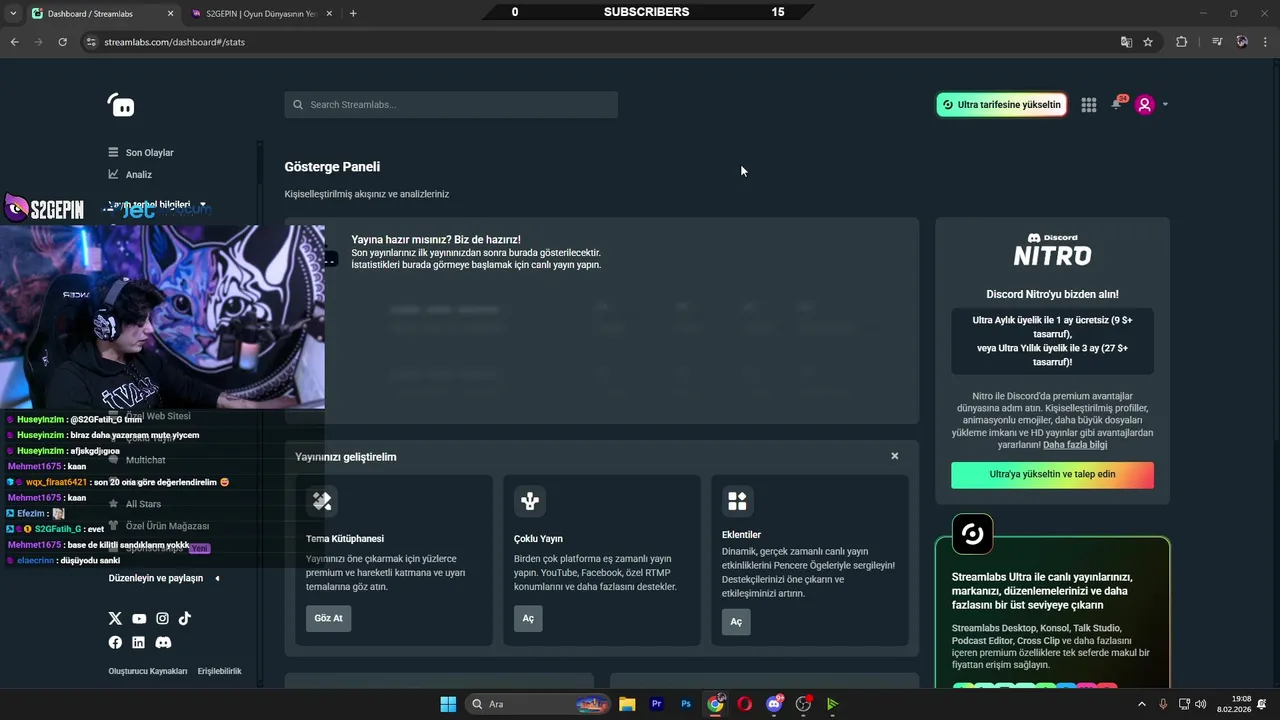Open the Facebook social icon
Image resolution: width=1280 pixels, height=720 pixels.
[x=115, y=643]
